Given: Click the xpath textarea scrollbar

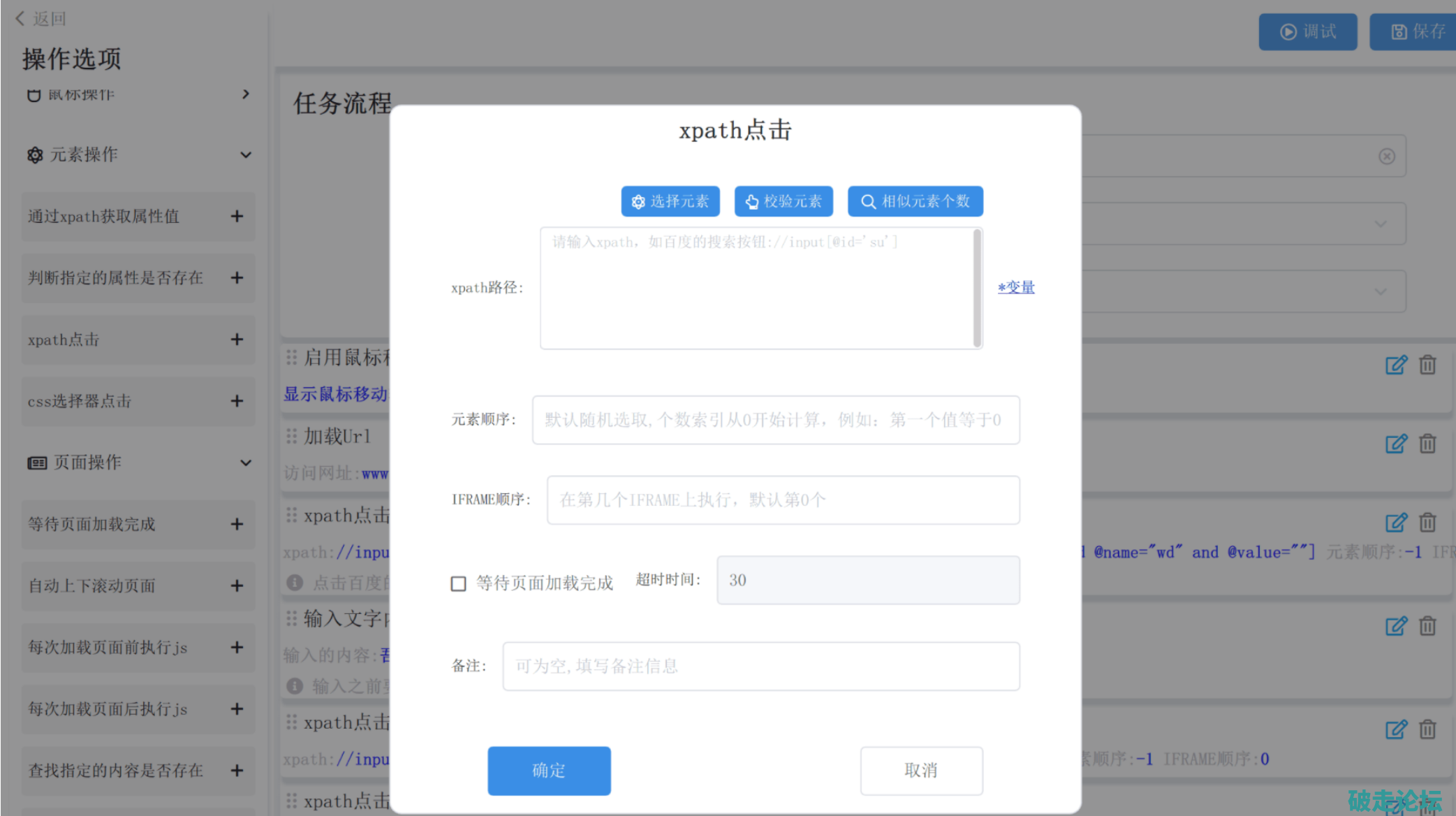Looking at the screenshot, I should pyautogui.click(x=977, y=288).
